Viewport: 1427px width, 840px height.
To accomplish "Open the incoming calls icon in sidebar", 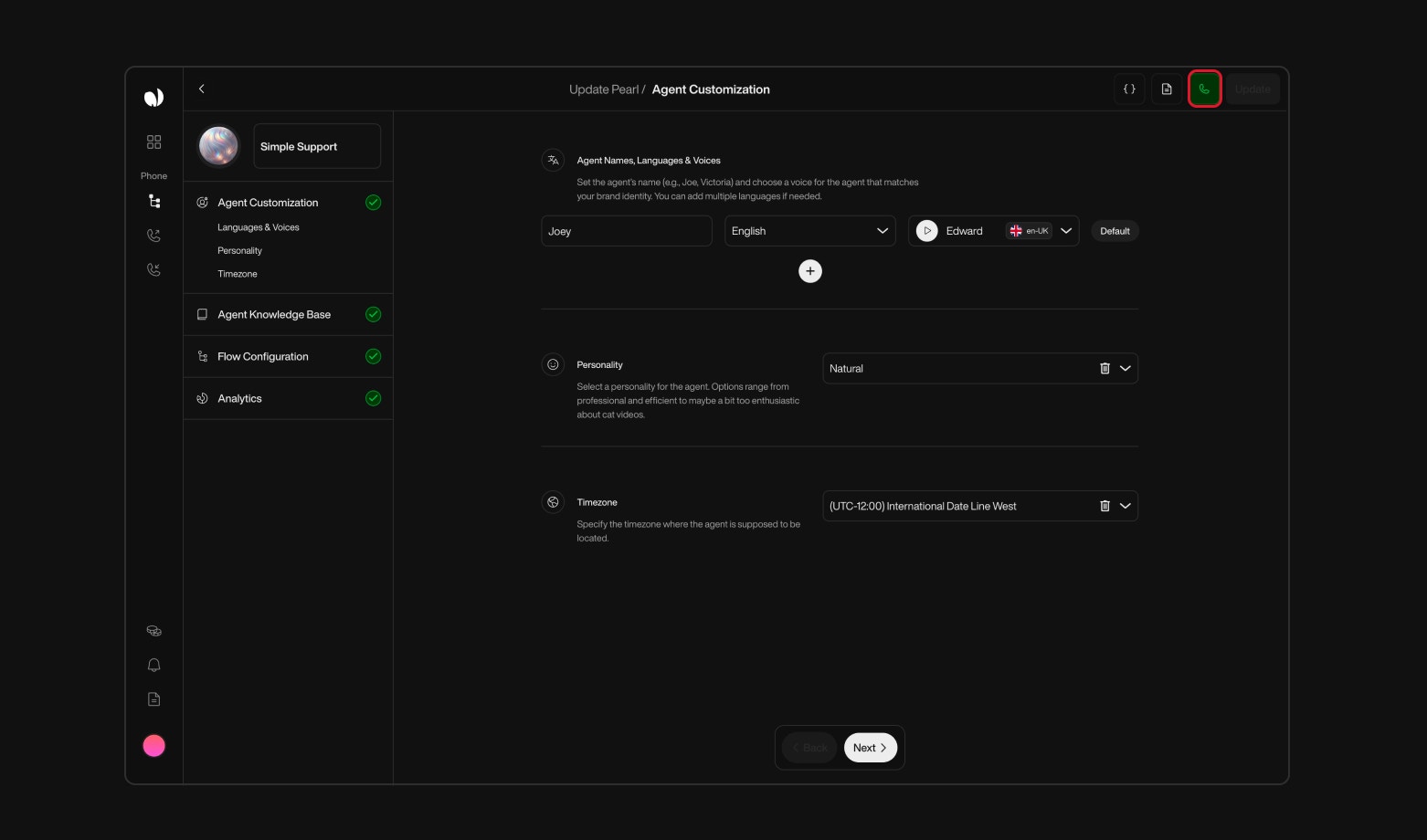I will click(x=153, y=269).
